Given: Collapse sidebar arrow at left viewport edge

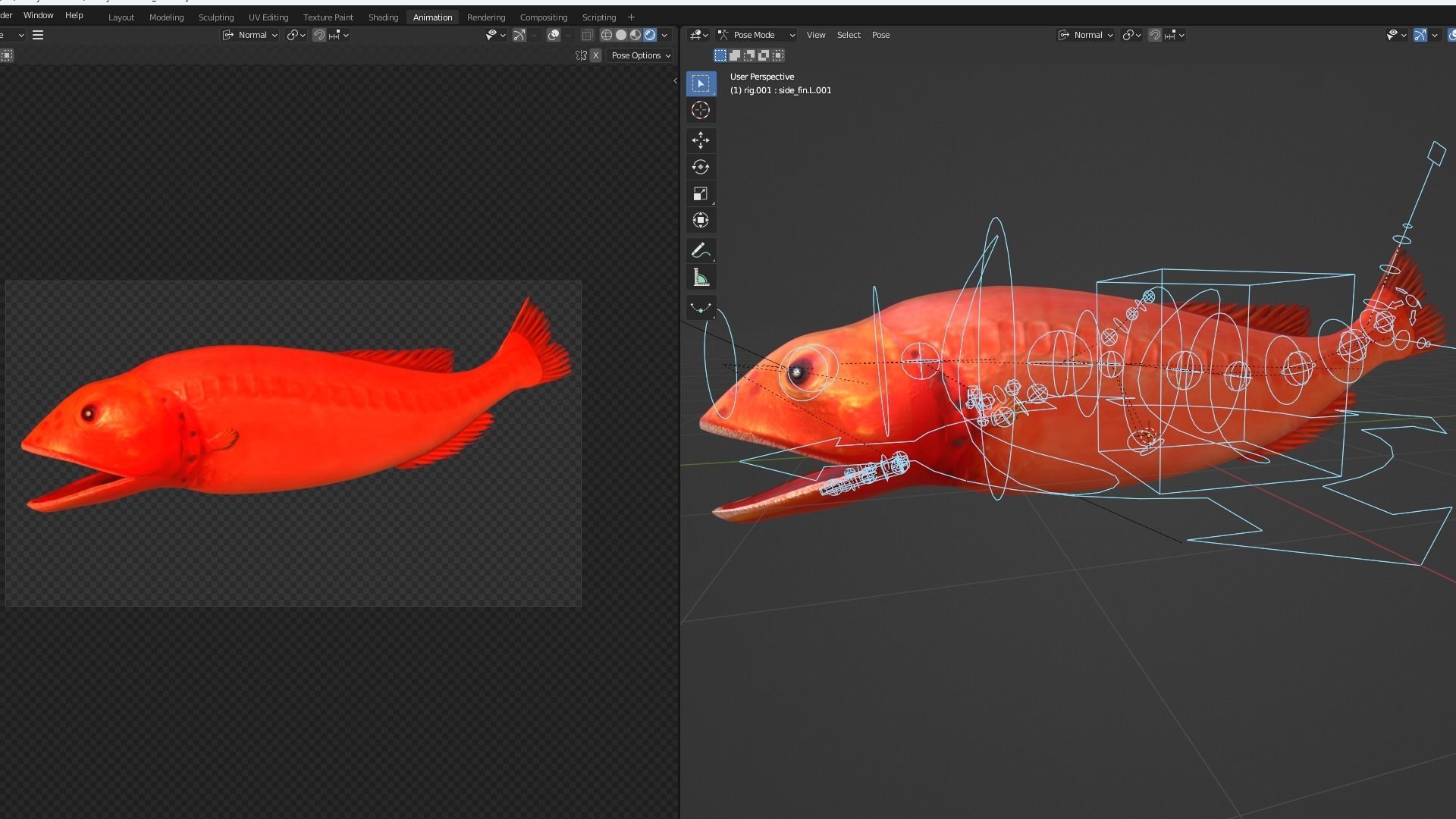Looking at the screenshot, I should point(675,81).
